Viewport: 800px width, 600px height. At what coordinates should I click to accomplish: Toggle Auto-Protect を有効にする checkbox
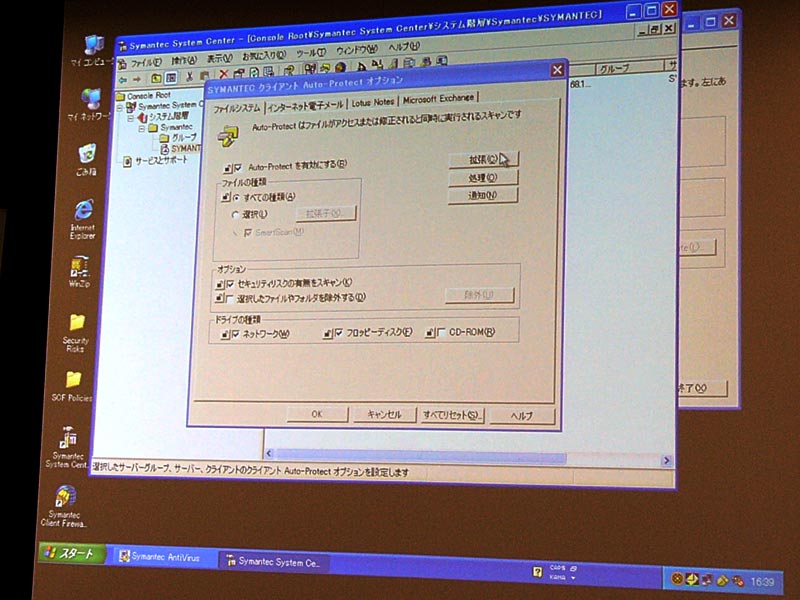(x=238, y=167)
